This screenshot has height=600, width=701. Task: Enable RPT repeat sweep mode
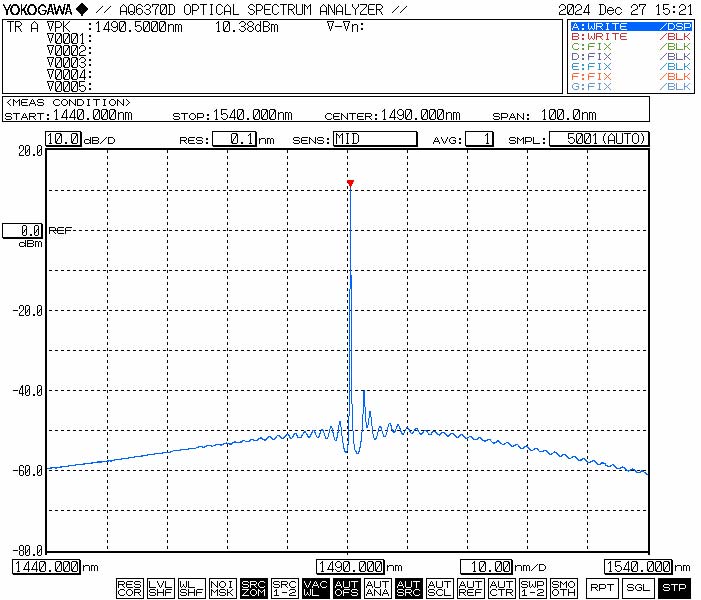601,588
